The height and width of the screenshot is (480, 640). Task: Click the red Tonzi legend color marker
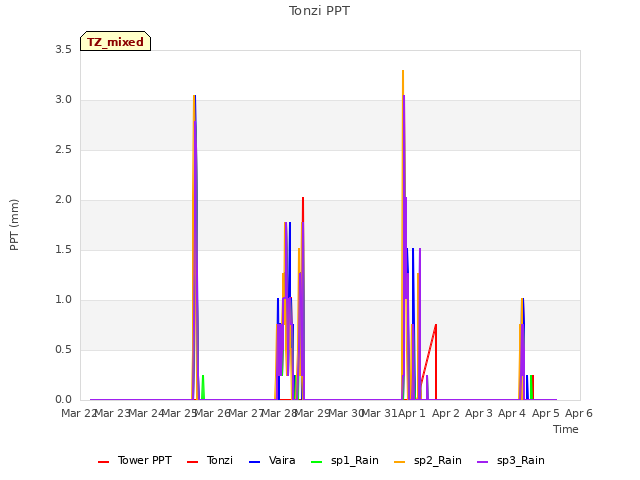pos(192,462)
